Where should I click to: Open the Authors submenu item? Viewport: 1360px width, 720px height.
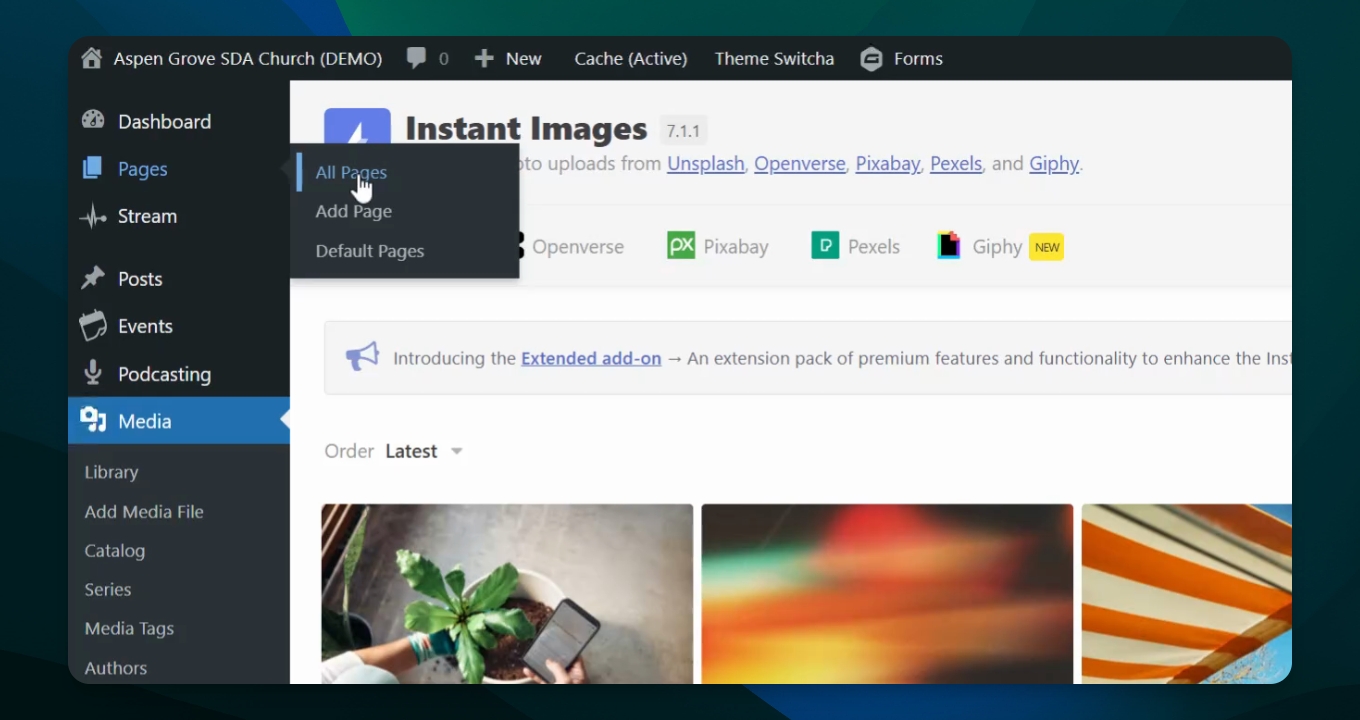[x=116, y=668]
